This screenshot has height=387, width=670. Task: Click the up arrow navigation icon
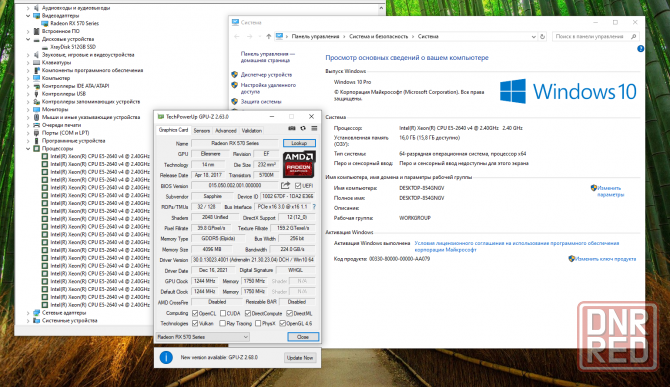(x=268, y=37)
